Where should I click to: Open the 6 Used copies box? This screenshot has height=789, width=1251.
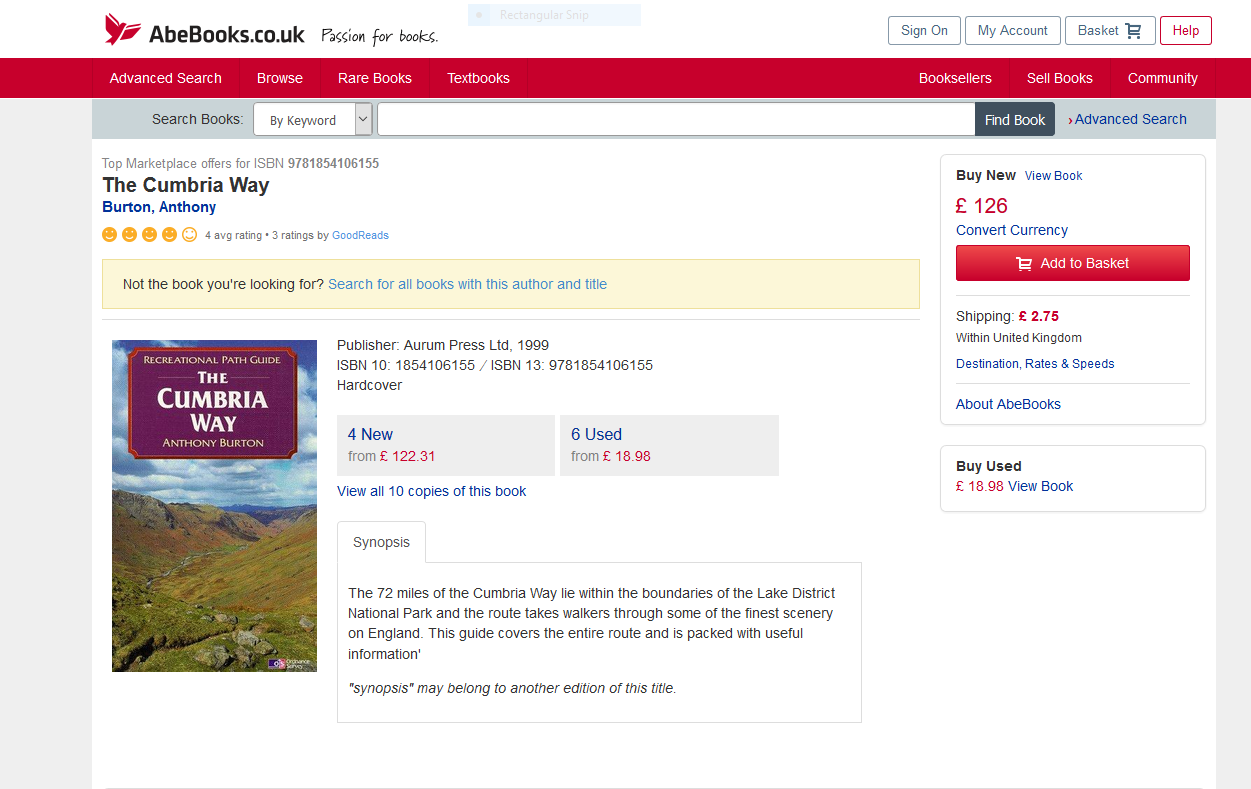(668, 445)
